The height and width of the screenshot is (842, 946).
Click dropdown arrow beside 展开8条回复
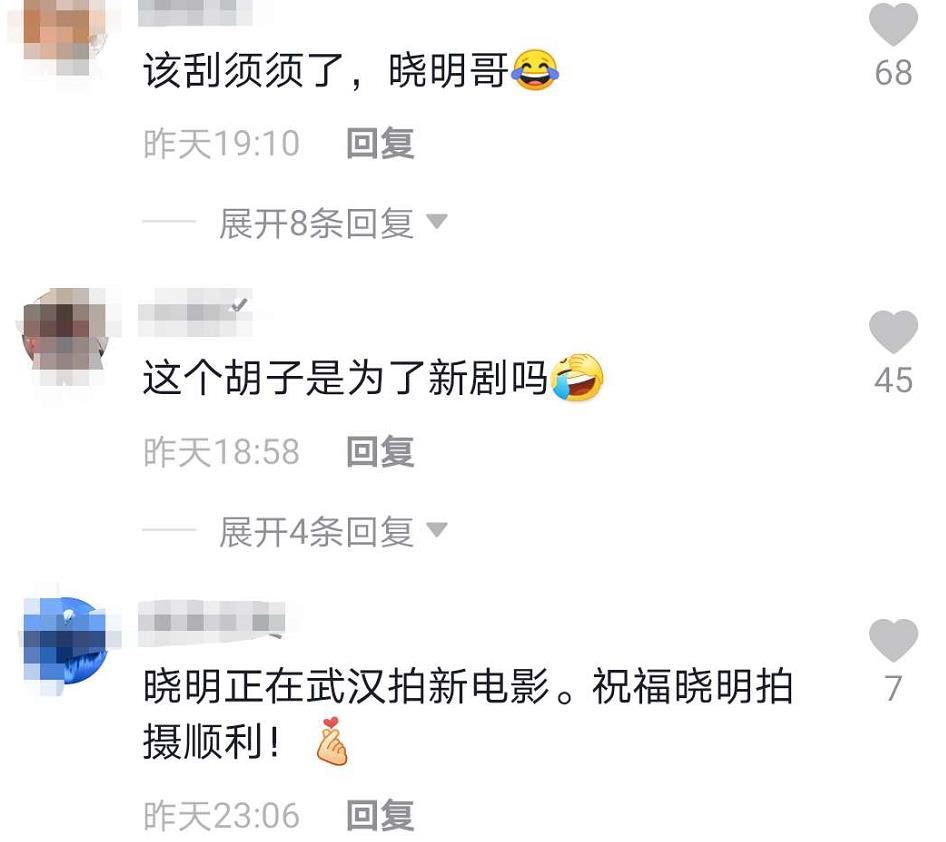pyautogui.click(x=437, y=221)
